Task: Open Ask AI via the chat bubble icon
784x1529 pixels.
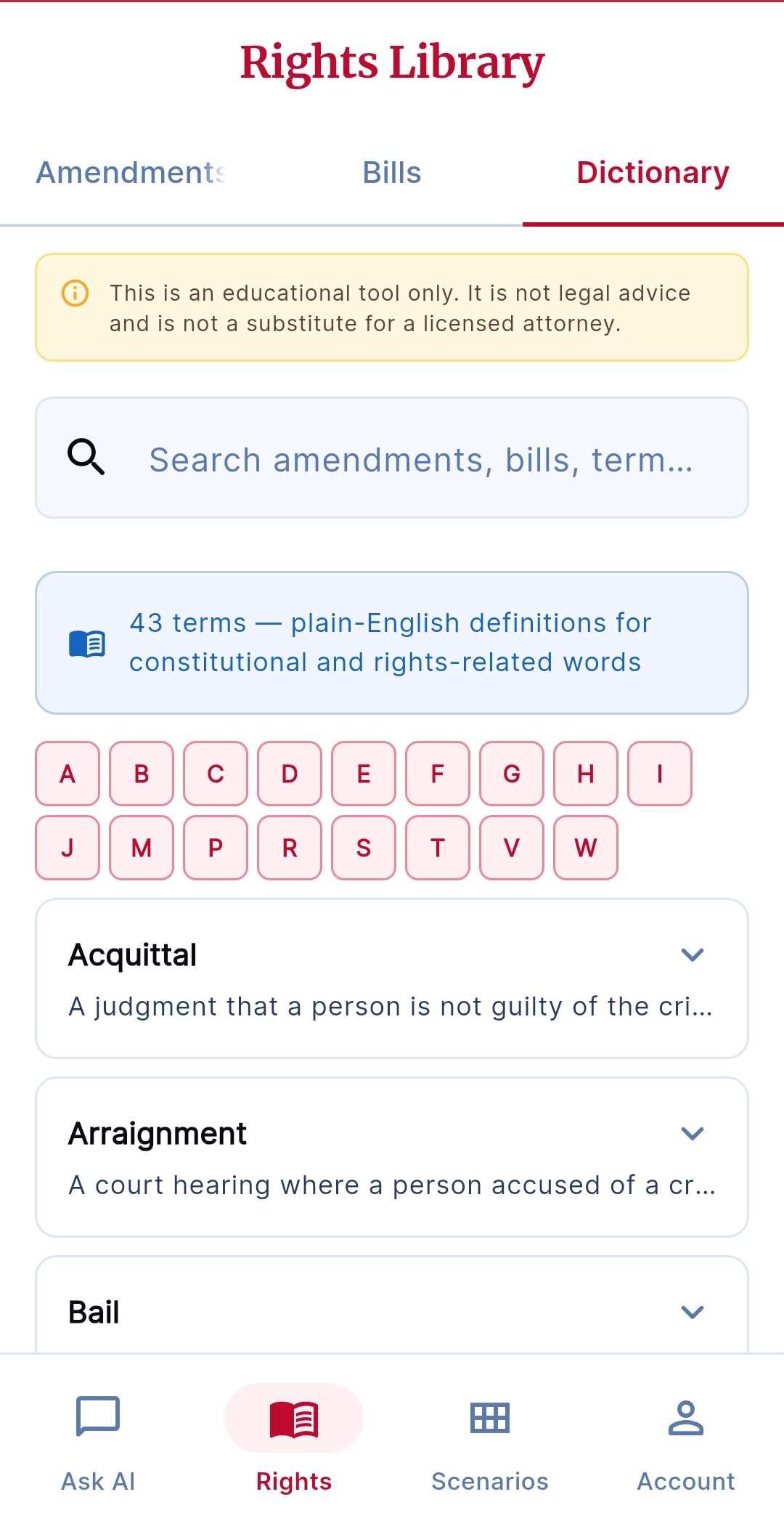Action: [97, 1416]
